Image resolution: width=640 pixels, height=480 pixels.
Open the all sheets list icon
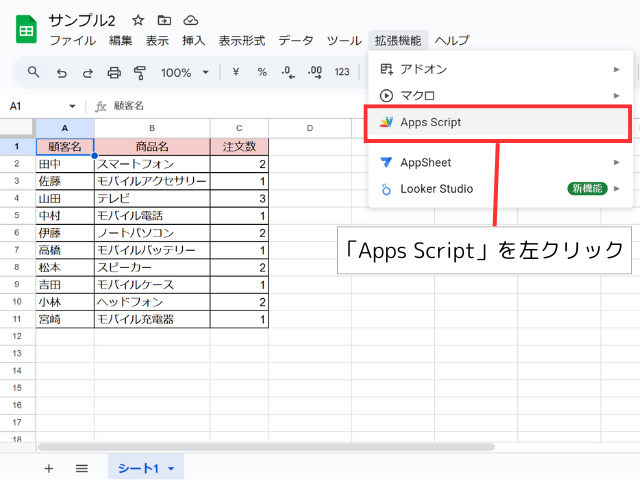click(82, 468)
